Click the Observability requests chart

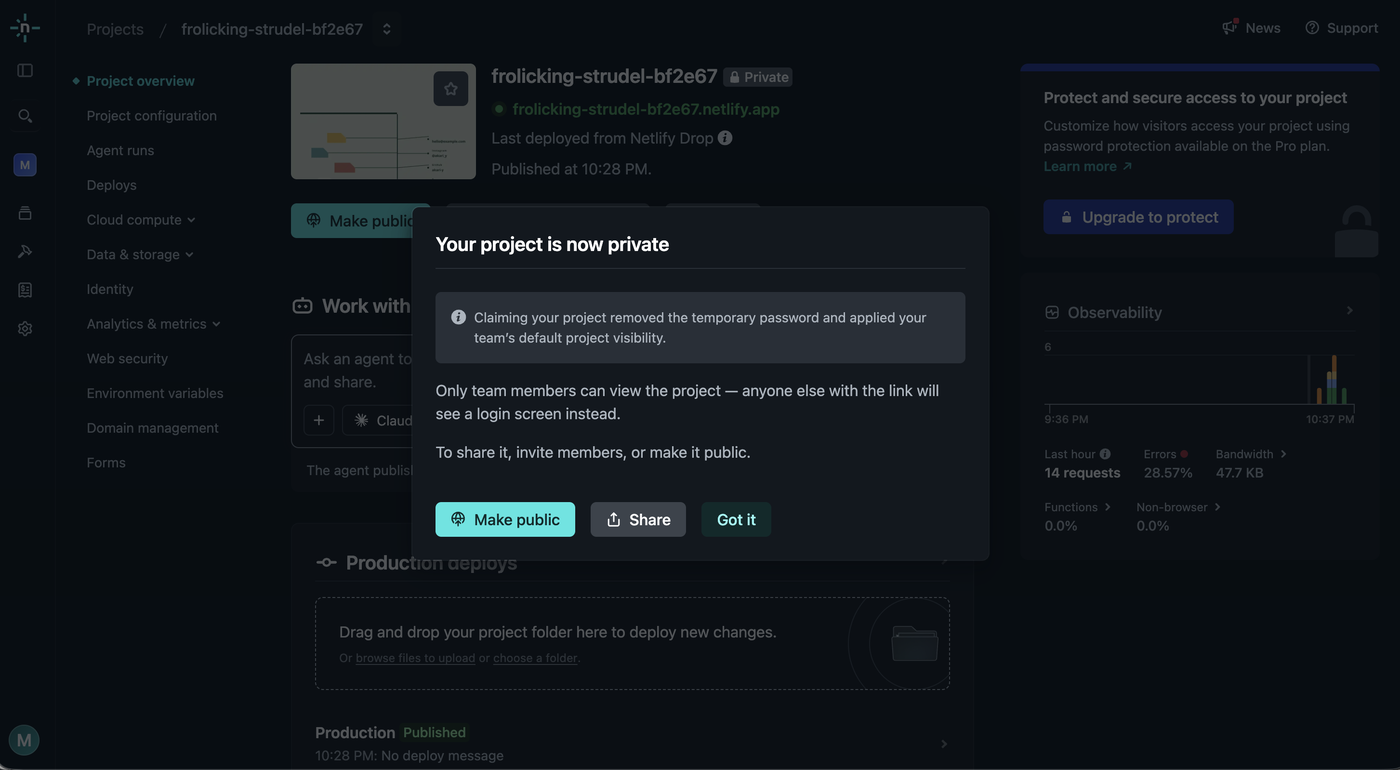(x=1200, y=378)
